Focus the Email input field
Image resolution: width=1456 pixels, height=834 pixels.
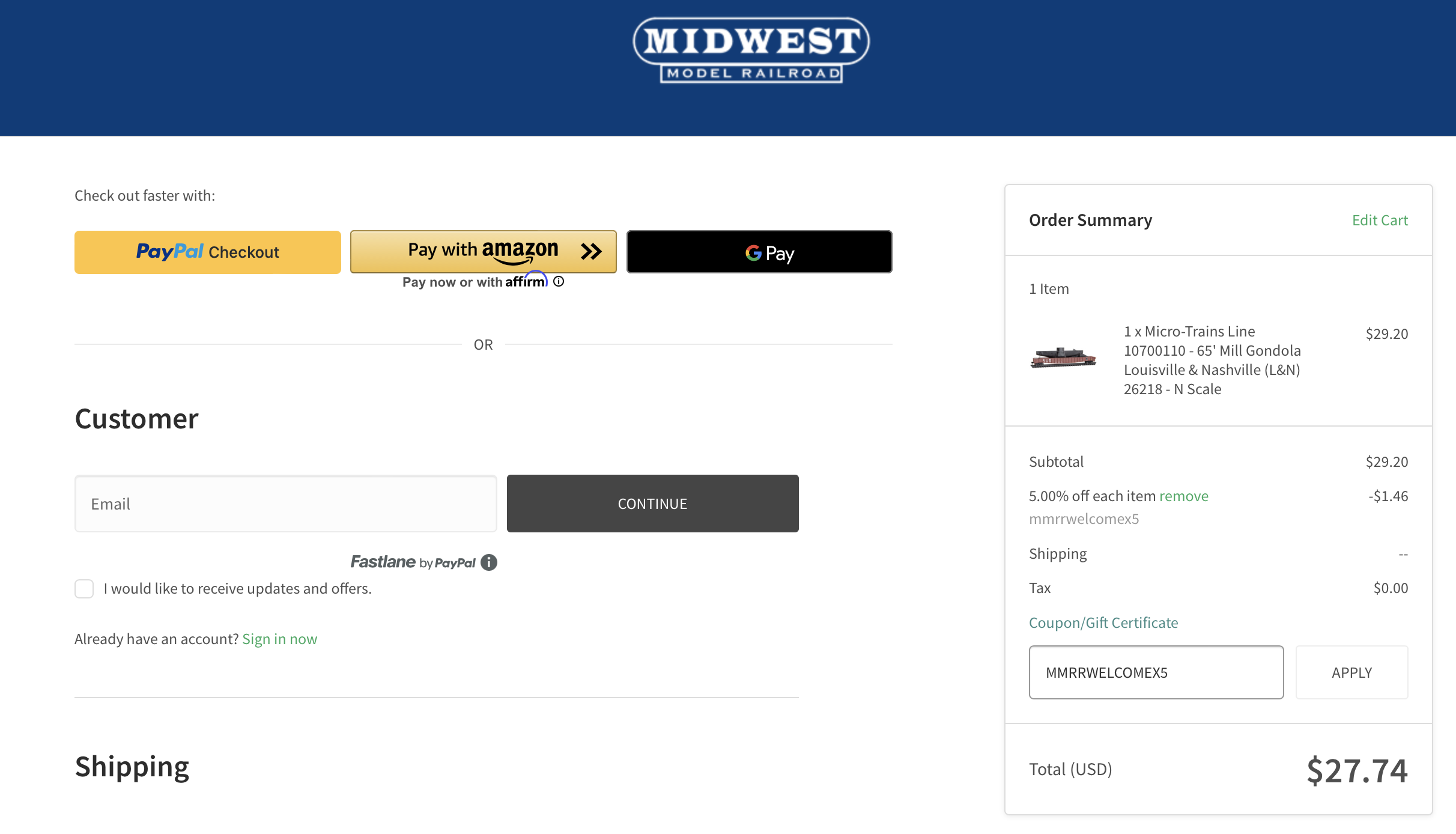point(286,504)
